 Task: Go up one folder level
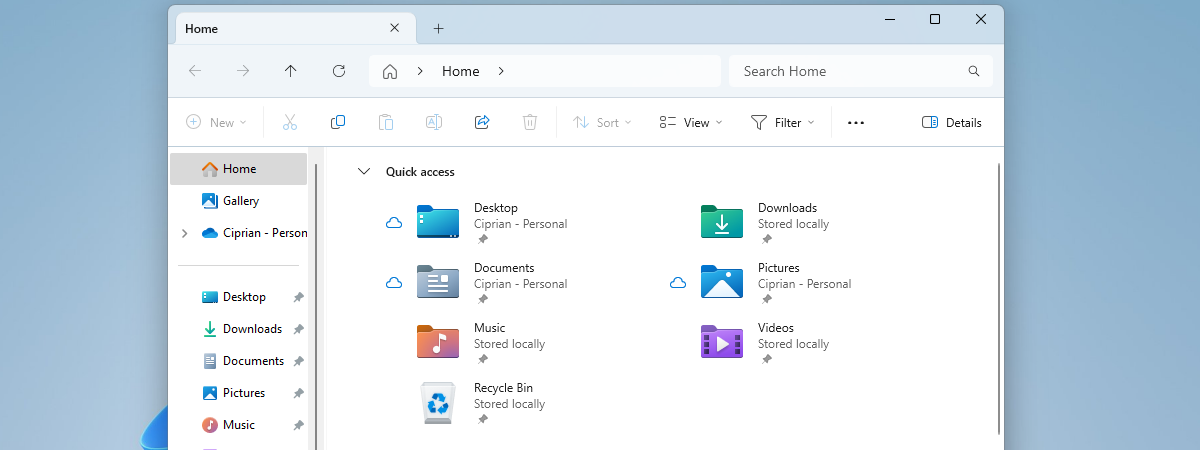coord(291,71)
